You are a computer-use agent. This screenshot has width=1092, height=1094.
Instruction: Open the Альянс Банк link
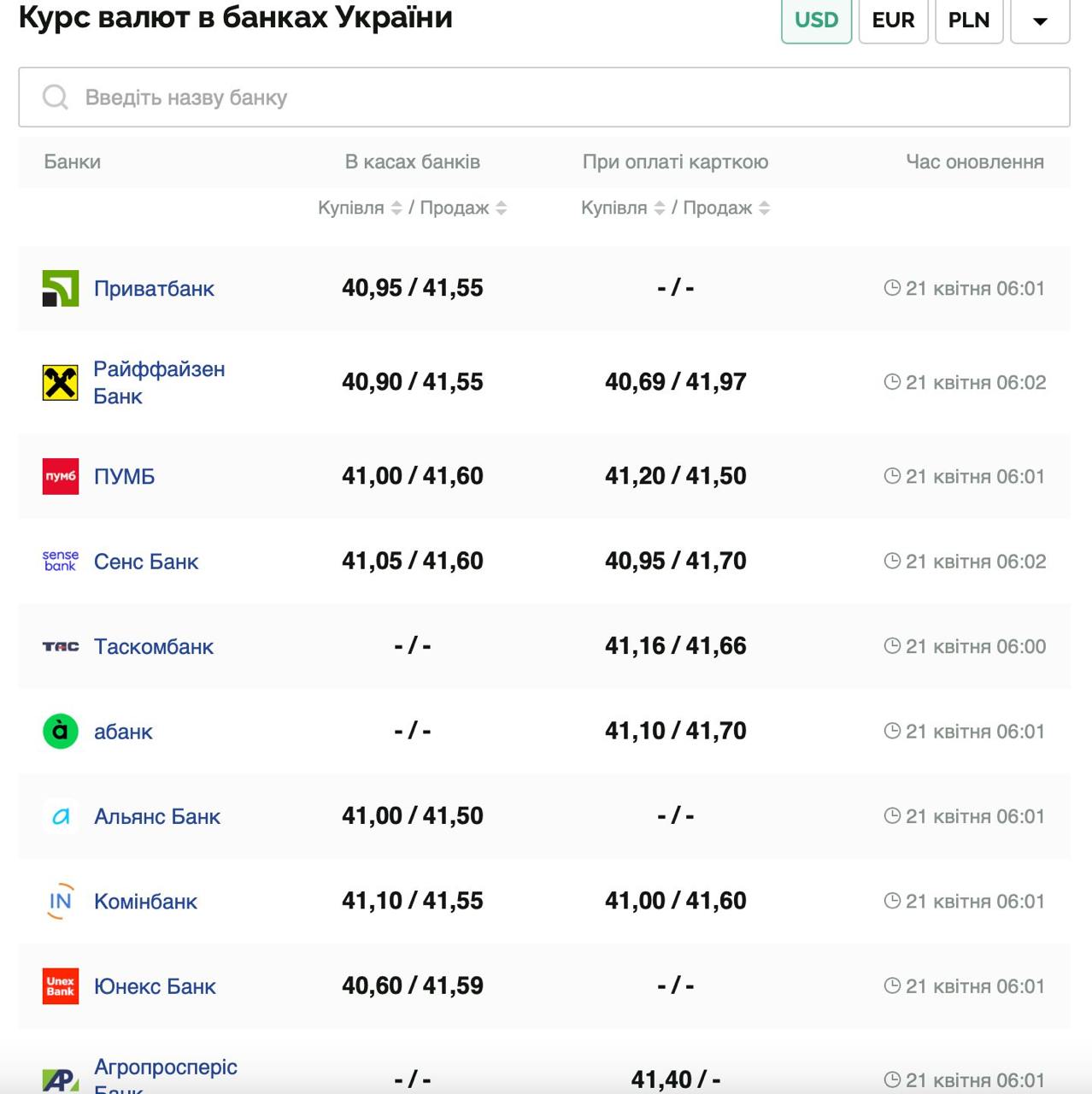point(157,816)
